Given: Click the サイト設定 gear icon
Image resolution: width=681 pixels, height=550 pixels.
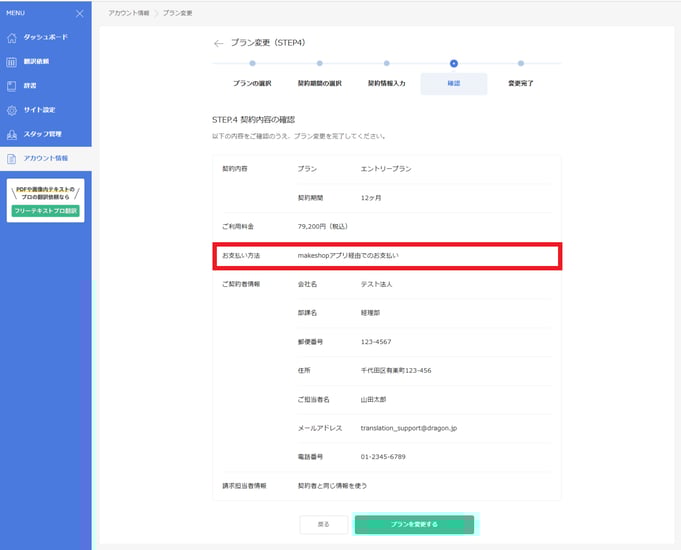Looking at the screenshot, I should 12,110.
